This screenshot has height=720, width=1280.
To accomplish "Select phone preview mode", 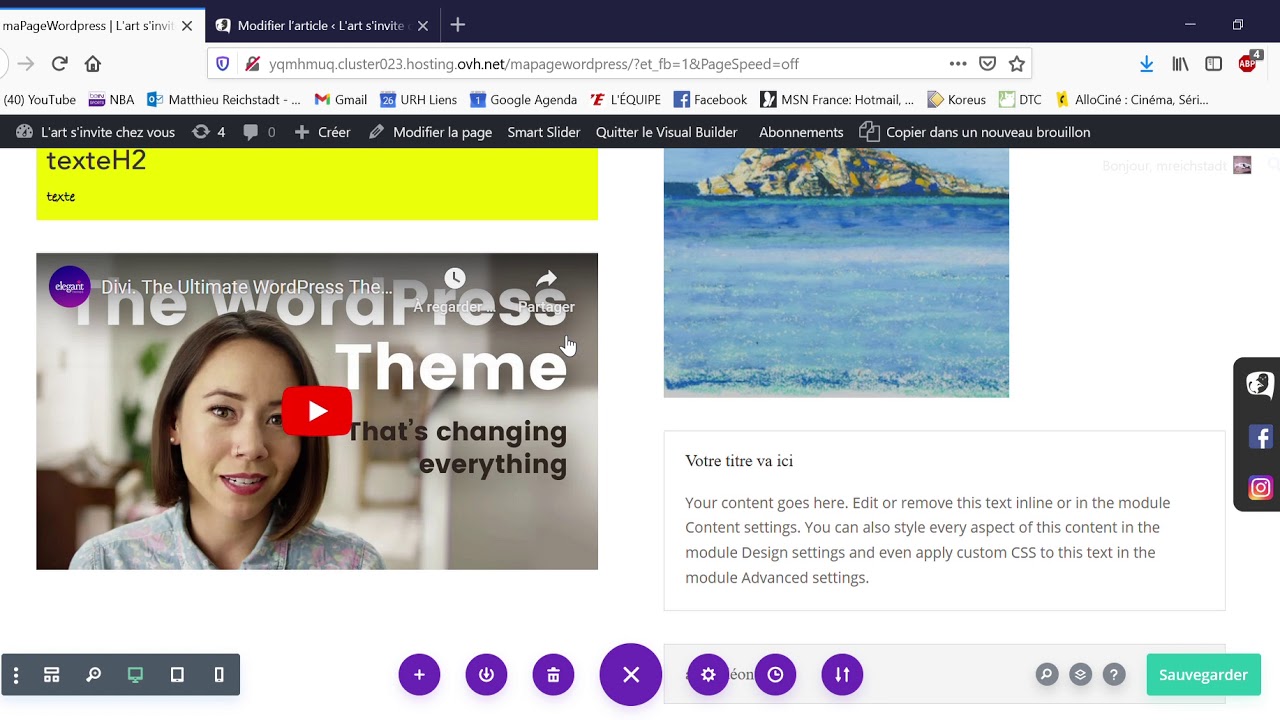I will (219, 675).
